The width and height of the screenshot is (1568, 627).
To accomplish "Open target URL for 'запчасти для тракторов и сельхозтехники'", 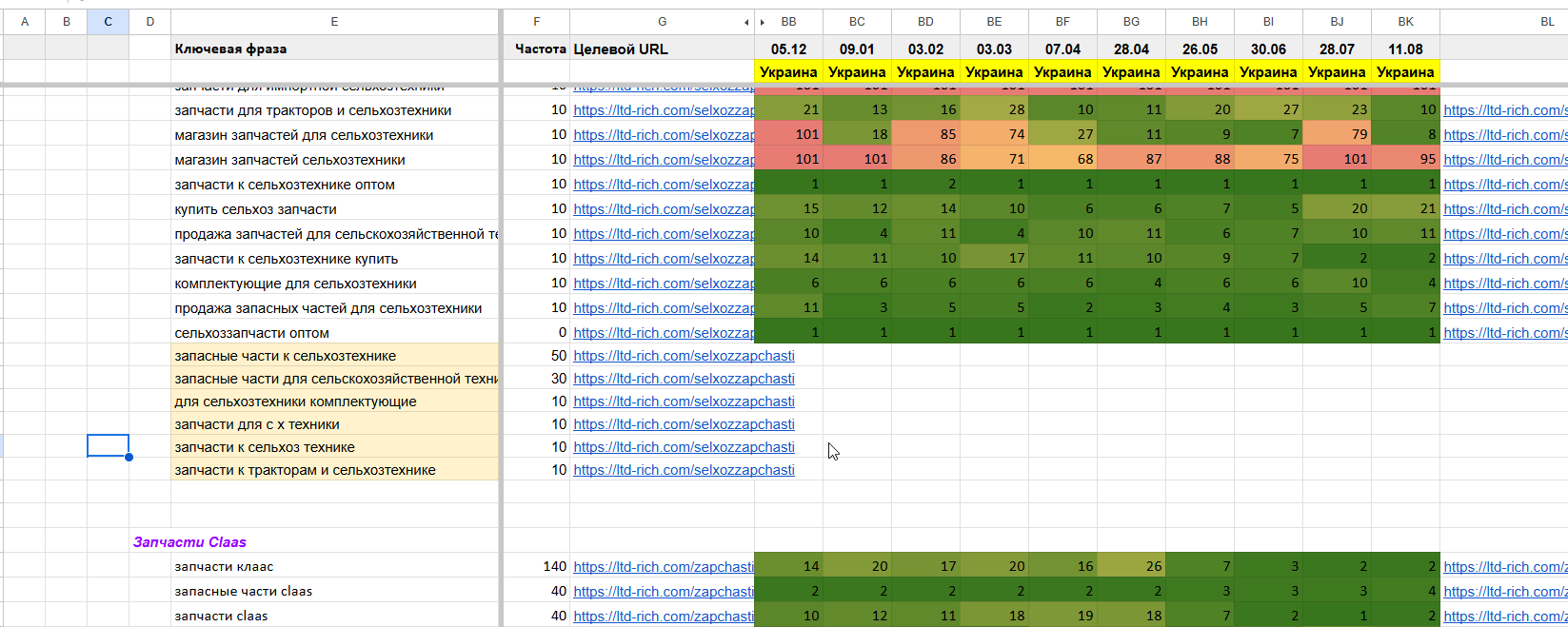I will (x=664, y=110).
